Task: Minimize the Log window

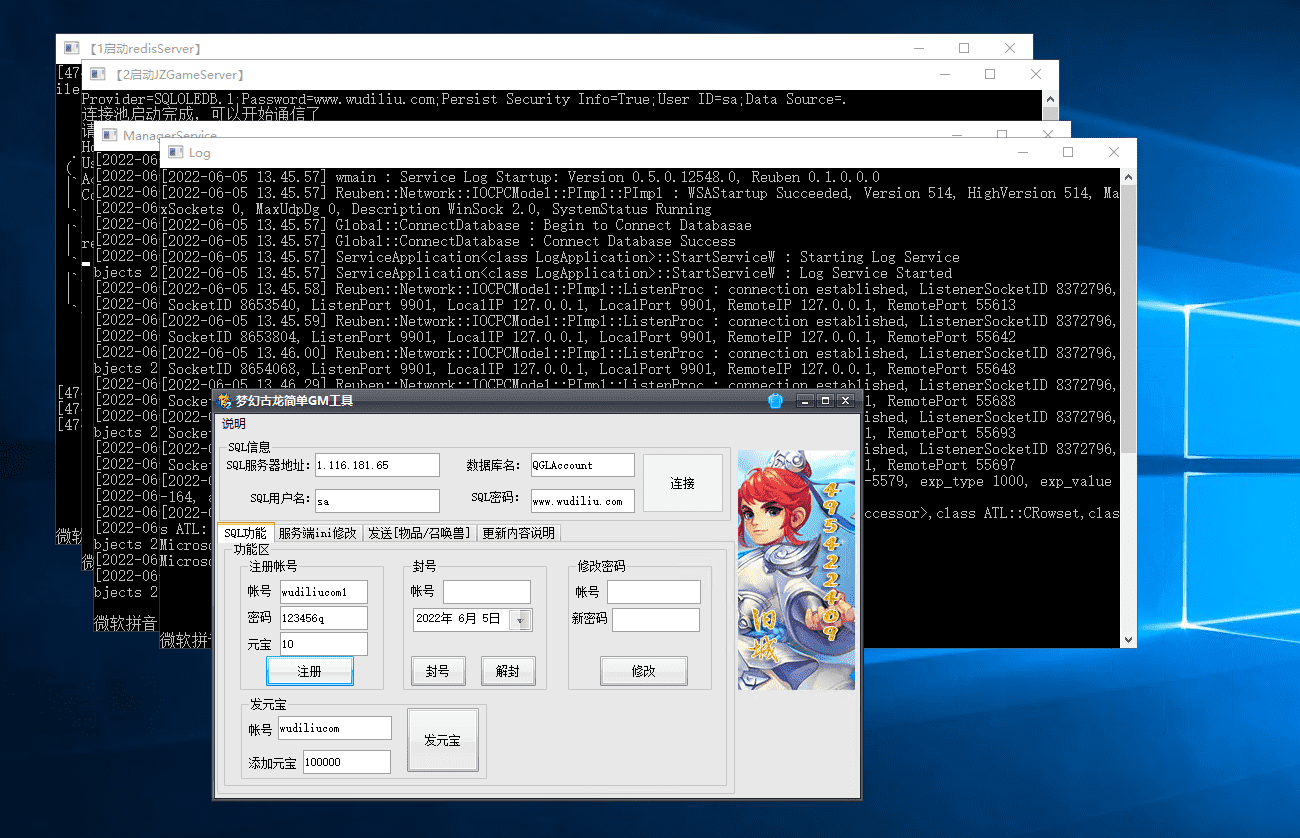Action: [x=1022, y=152]
